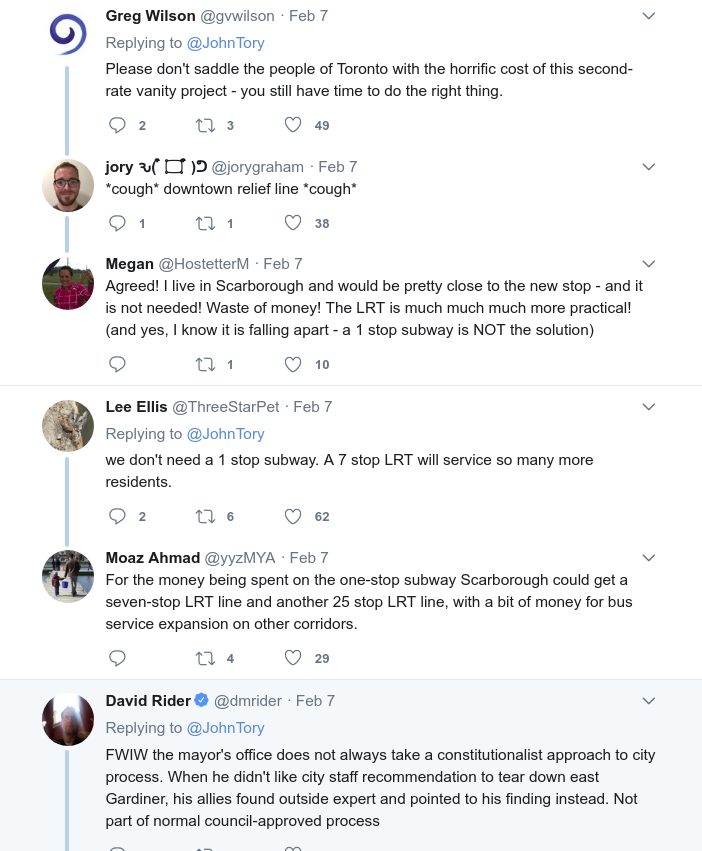Retweet Lee Ellis's 7 stop LRT tweet

click(205, 516)
